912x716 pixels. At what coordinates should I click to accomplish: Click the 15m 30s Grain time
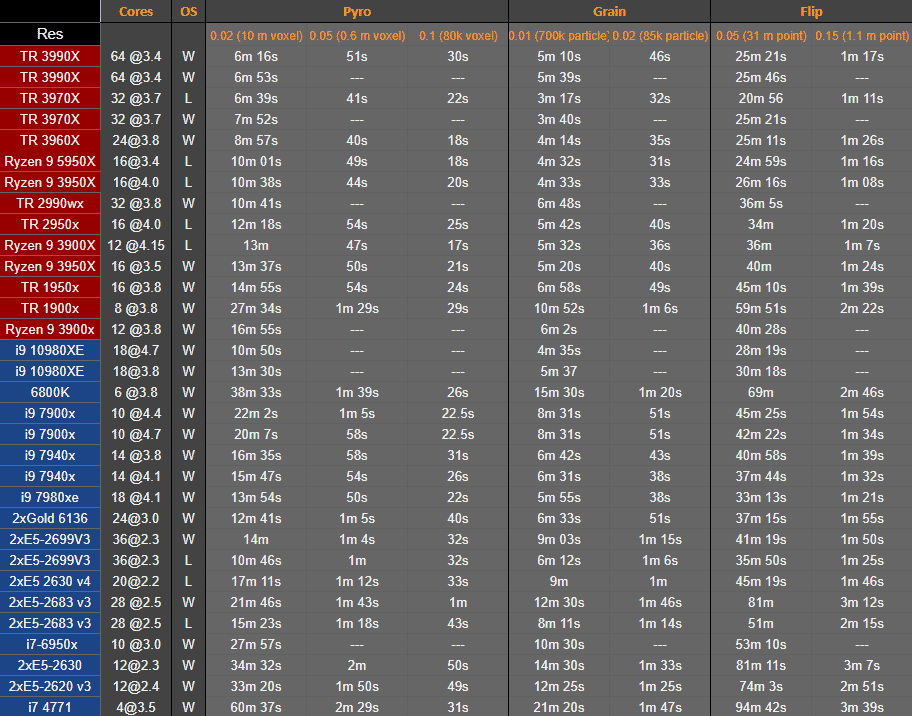[559, 392]
